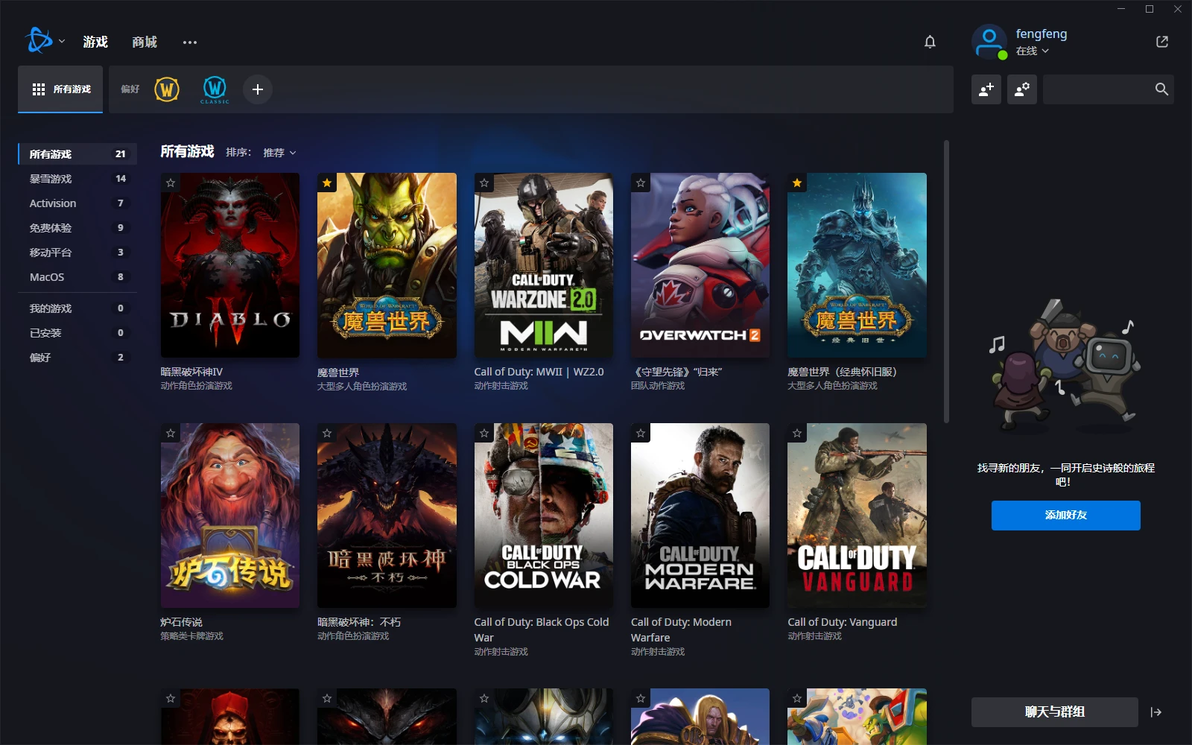The height and width of the screenshot is (745, 1192).
Task: Click the Battle.net logo icon
Action: (x=39, y=41)
